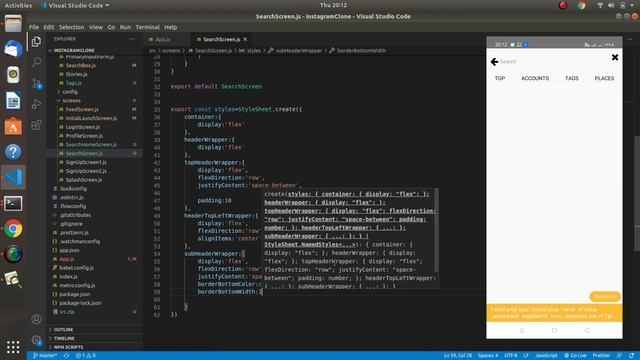Open the Explorer view in activity bar
This screenshot has width=640, height=360.
(36, 41)
